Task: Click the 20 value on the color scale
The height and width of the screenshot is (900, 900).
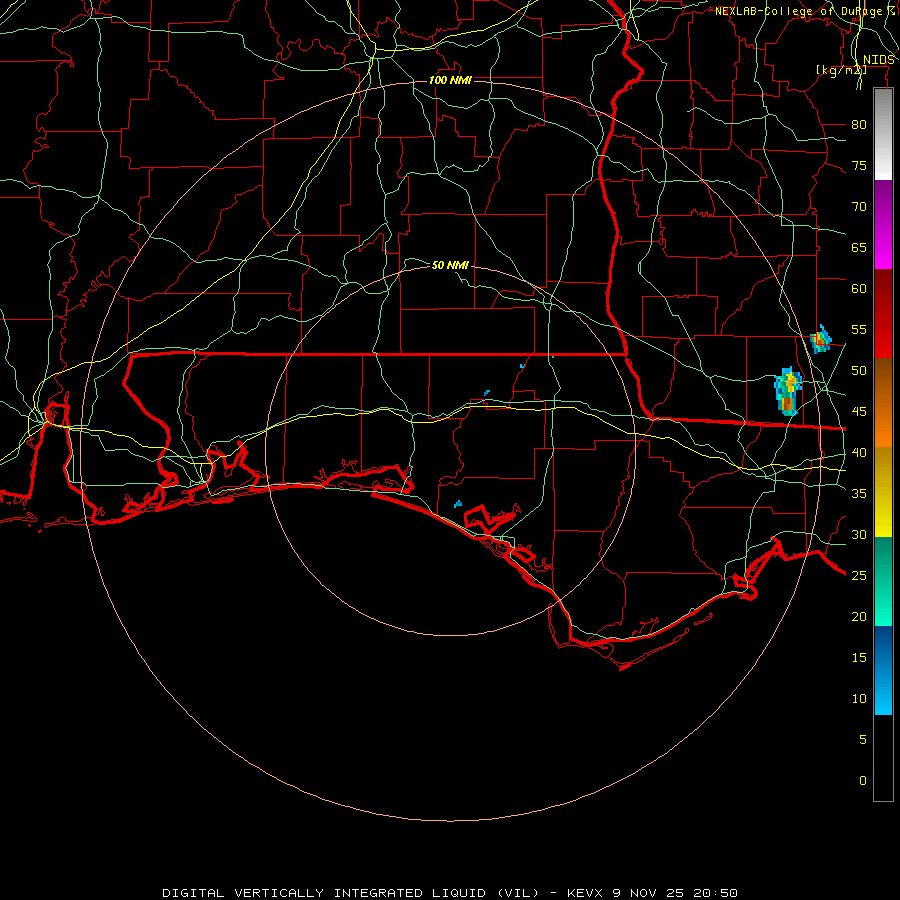Action: click(x=859, y=617)
